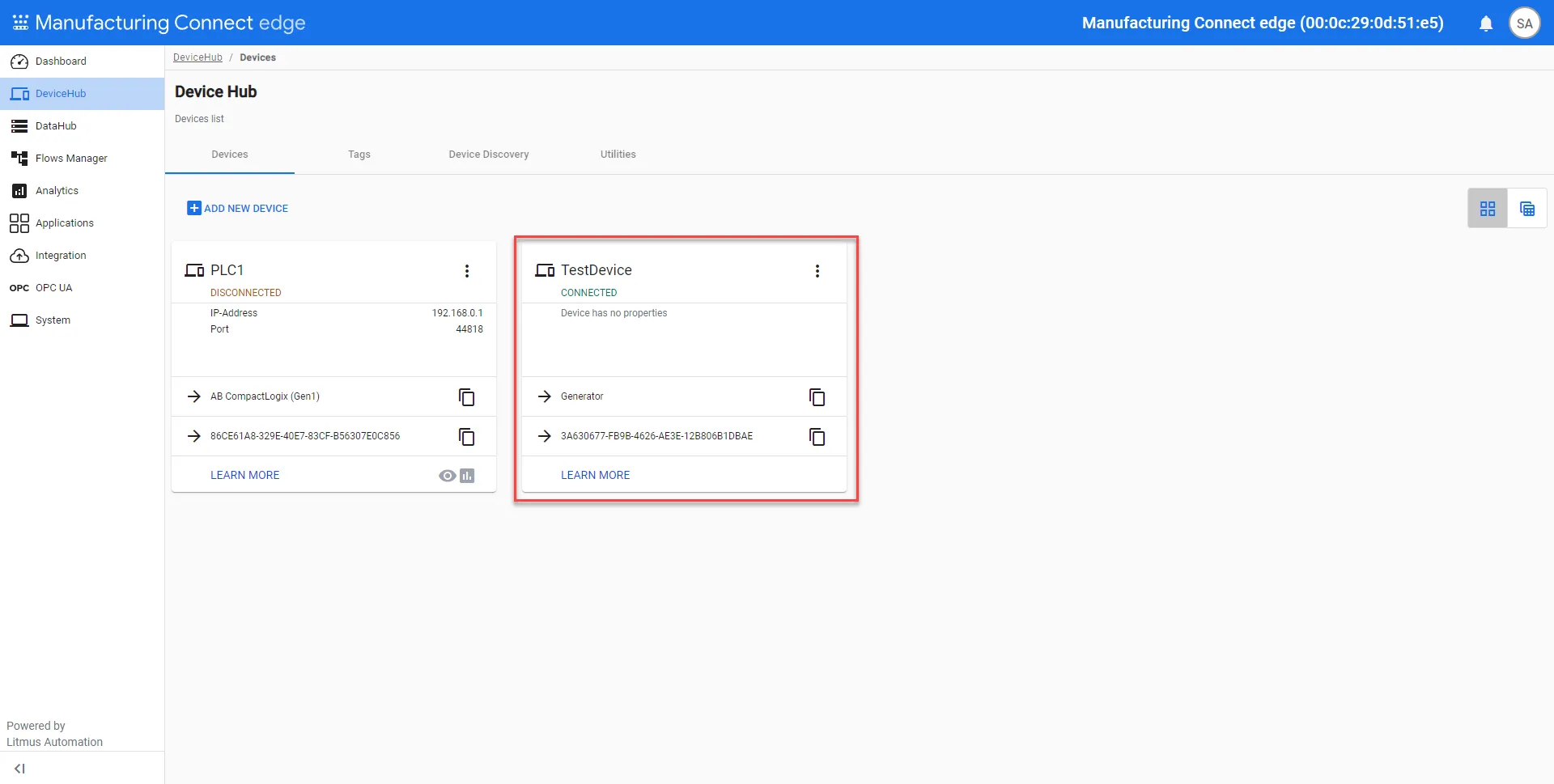Open the PLC1 chart statistics icon
Image resolution: width=1554 pixels, height=784 pixels.
[467, 476]
